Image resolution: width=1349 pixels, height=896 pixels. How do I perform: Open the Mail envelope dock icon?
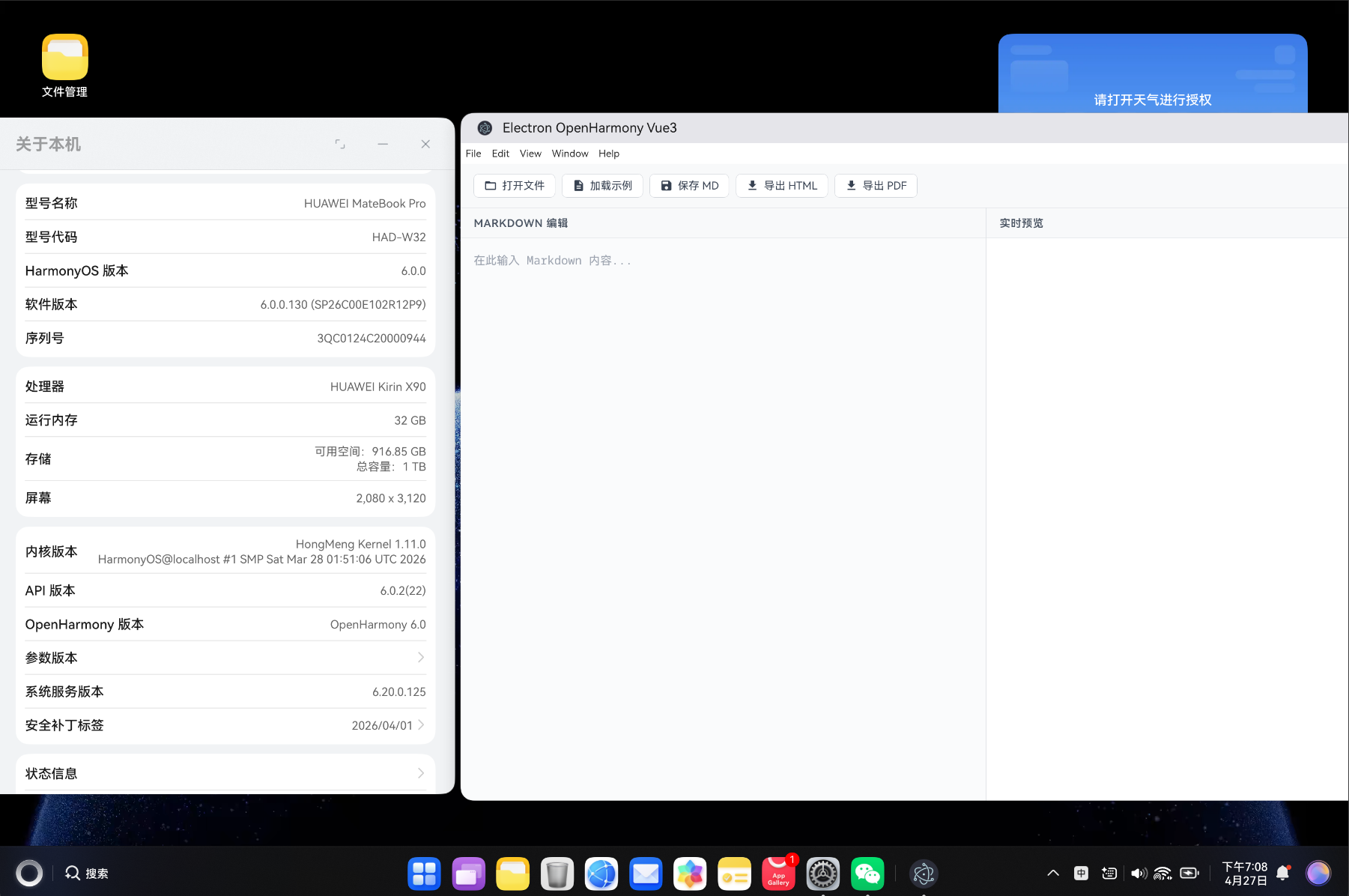click(646, 874)
